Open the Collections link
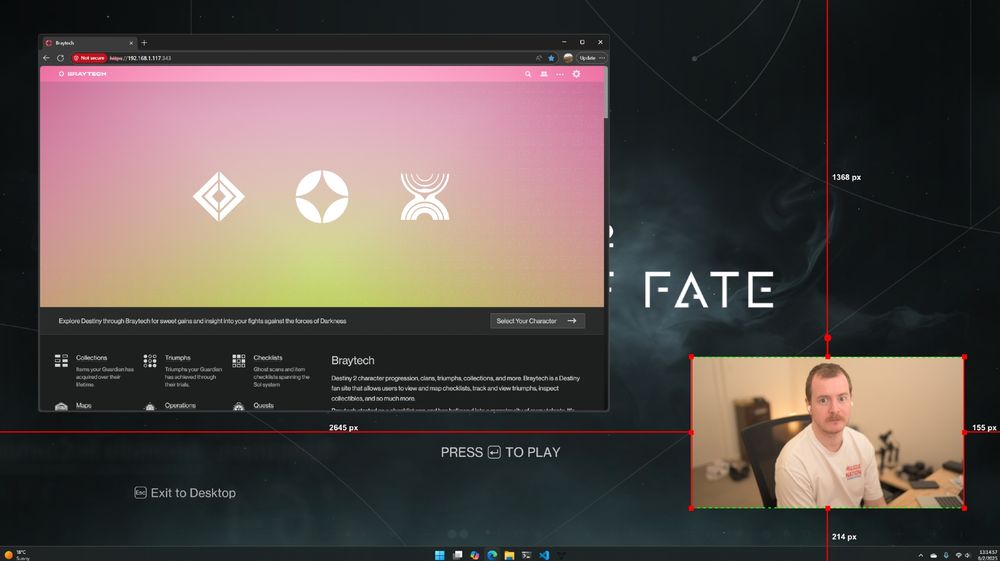1000x561 pixels. tap(91, 358)
